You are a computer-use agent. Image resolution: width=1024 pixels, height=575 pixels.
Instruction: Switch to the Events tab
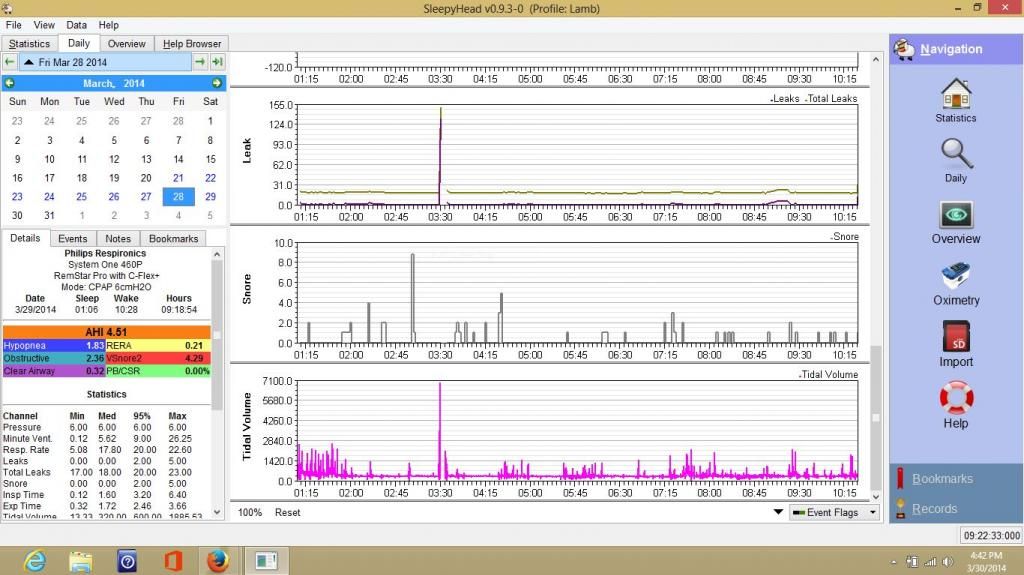click(x=72, y=238)
